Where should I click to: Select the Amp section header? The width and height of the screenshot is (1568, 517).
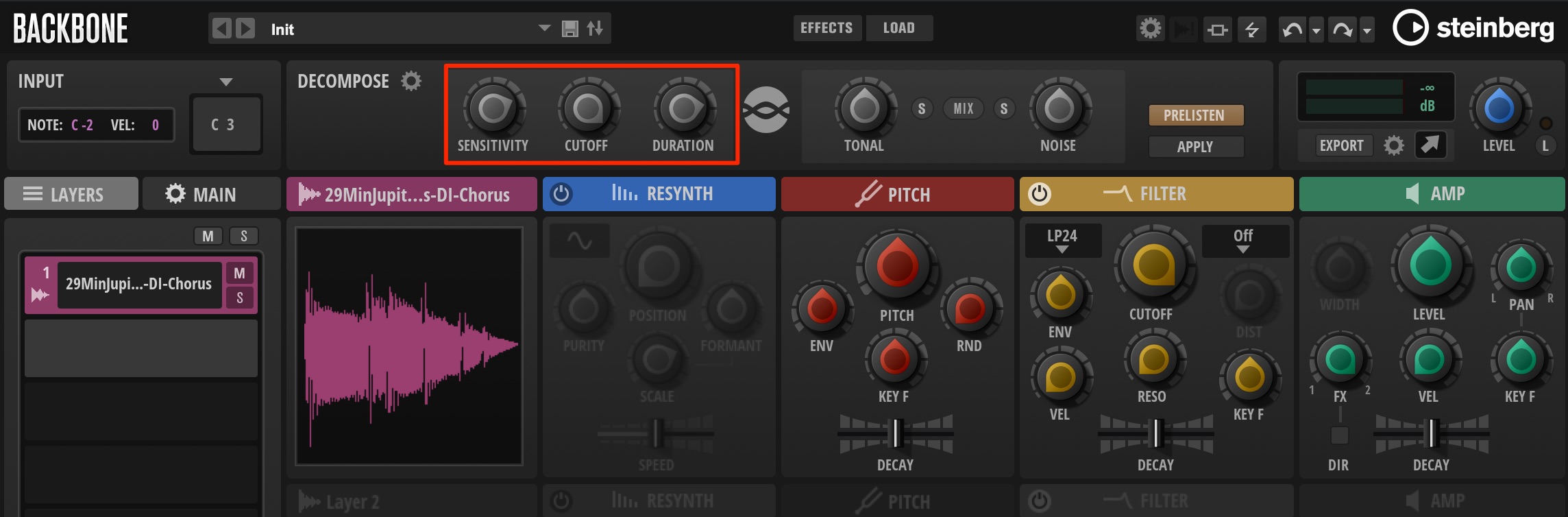click(x=1432, y=194)
